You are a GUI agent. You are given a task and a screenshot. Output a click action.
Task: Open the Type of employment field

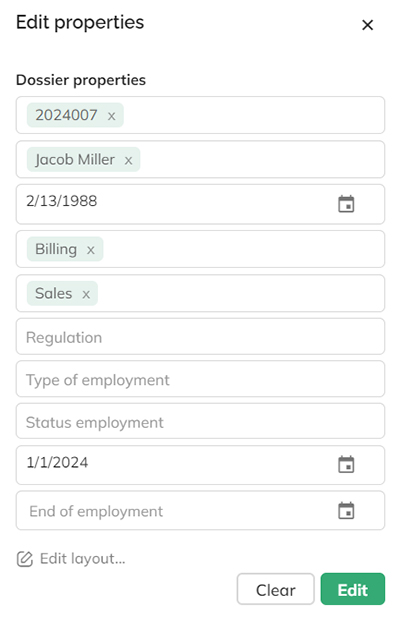coord(200,379)
